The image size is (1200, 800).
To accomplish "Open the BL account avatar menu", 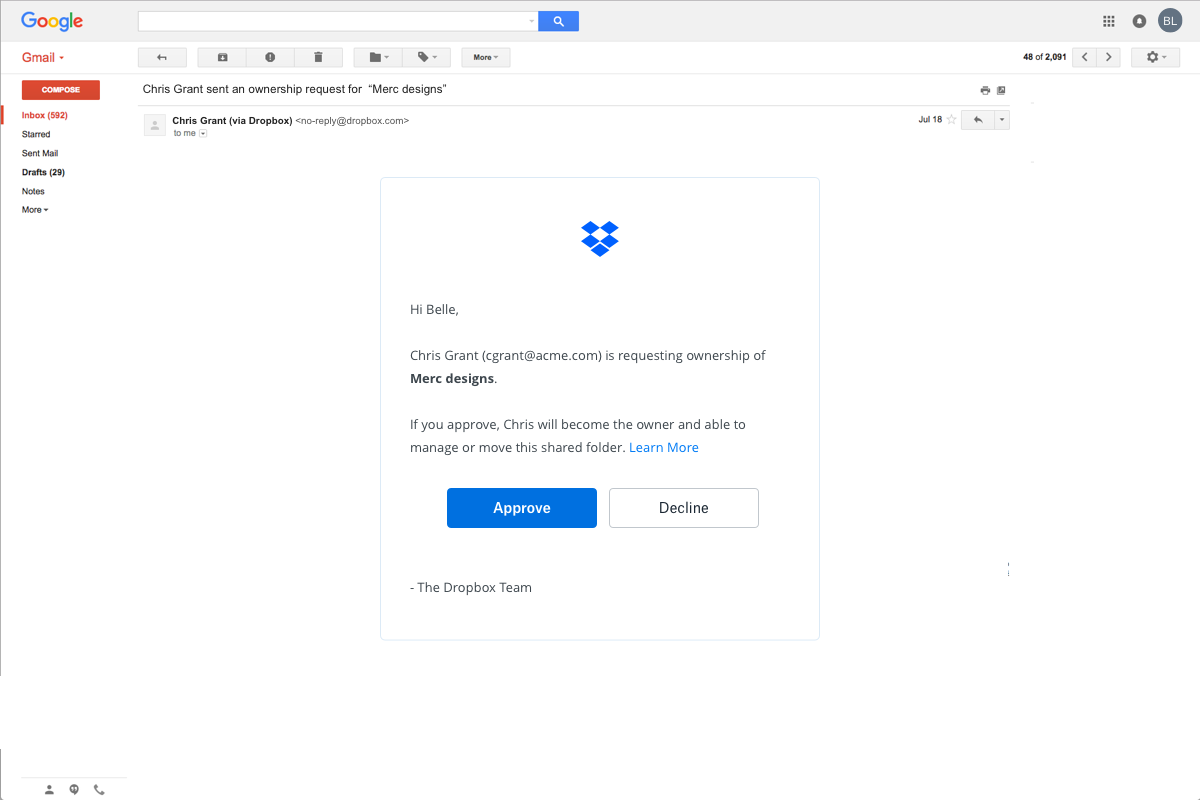I will coord(1170,21).
